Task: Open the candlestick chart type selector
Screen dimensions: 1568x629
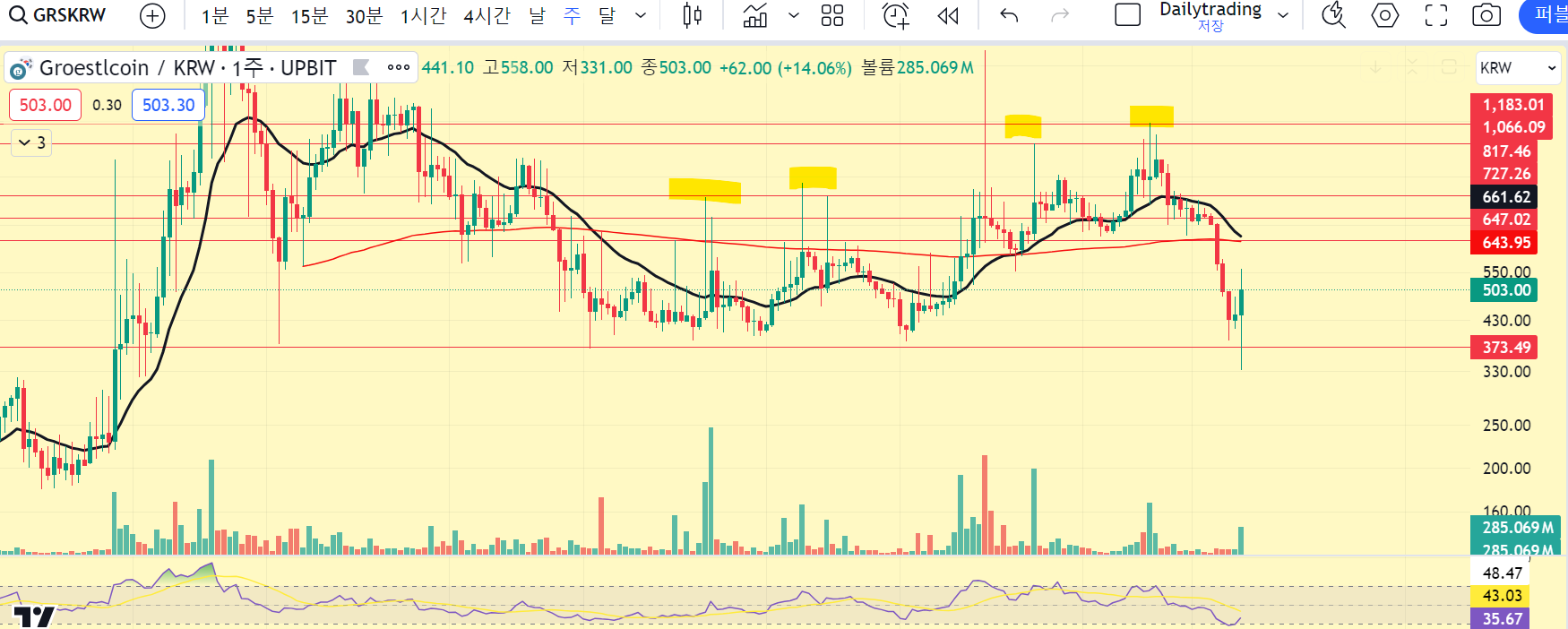Action: [692, 15]
